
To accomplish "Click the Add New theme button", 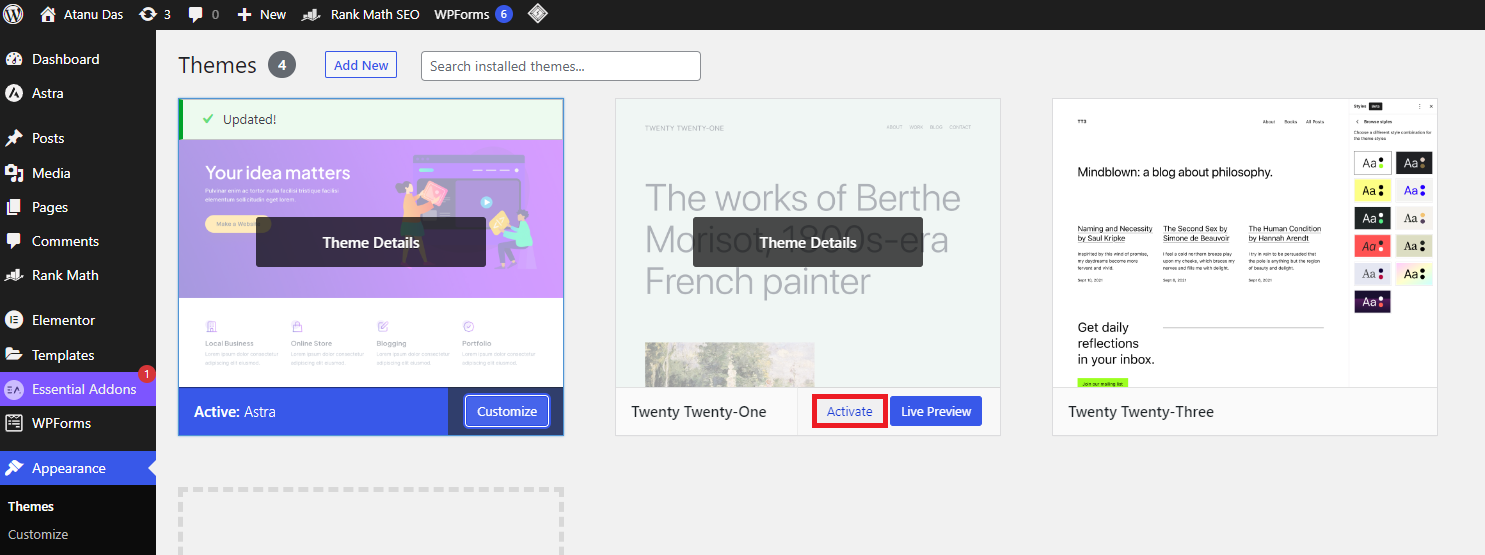I will (361, 65).
